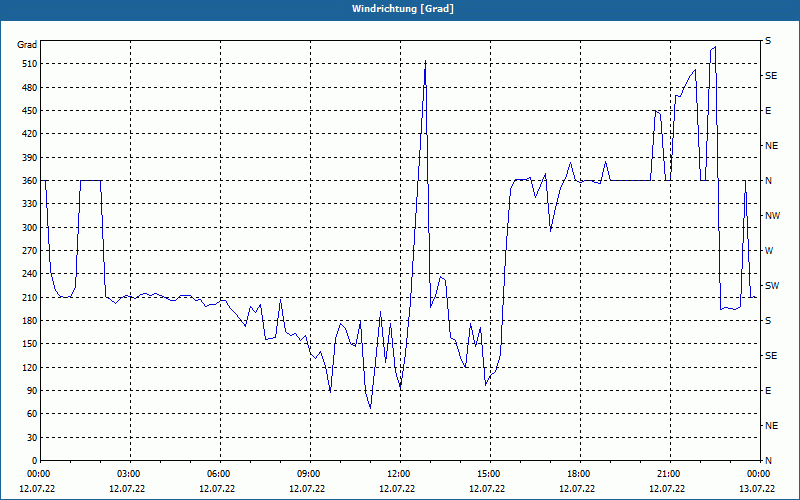Click the "E" compass label at 450 level
This screenshot has height=500, width=800.
pyautogui.click(x=768, y=111)
